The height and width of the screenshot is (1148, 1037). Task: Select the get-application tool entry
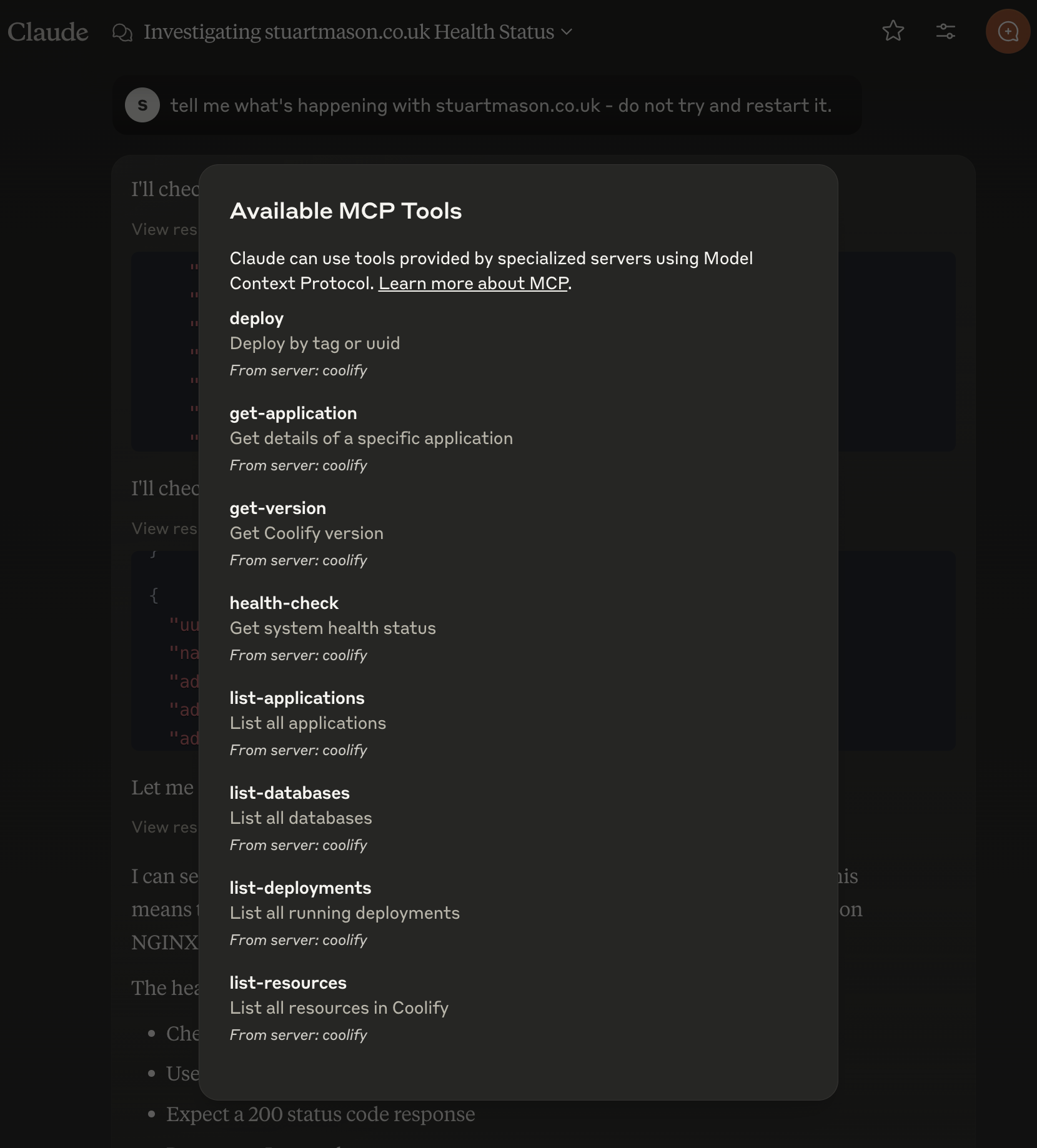(x=293, y=413)
